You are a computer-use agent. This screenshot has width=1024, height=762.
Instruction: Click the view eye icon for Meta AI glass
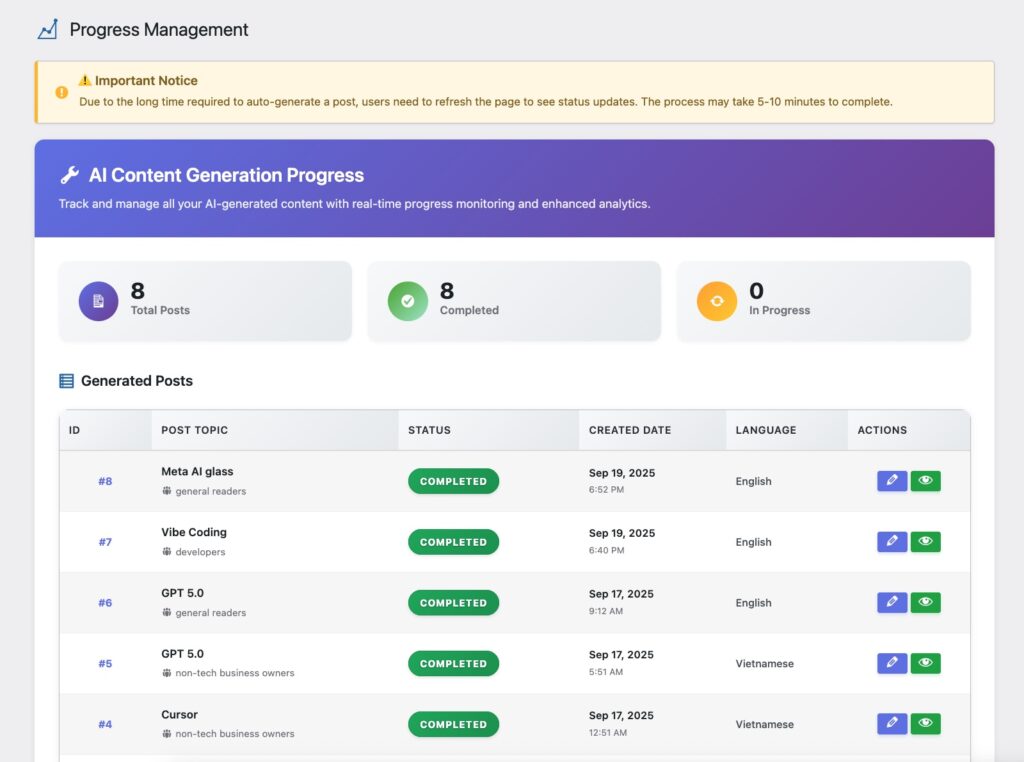[x=925, y=481]
